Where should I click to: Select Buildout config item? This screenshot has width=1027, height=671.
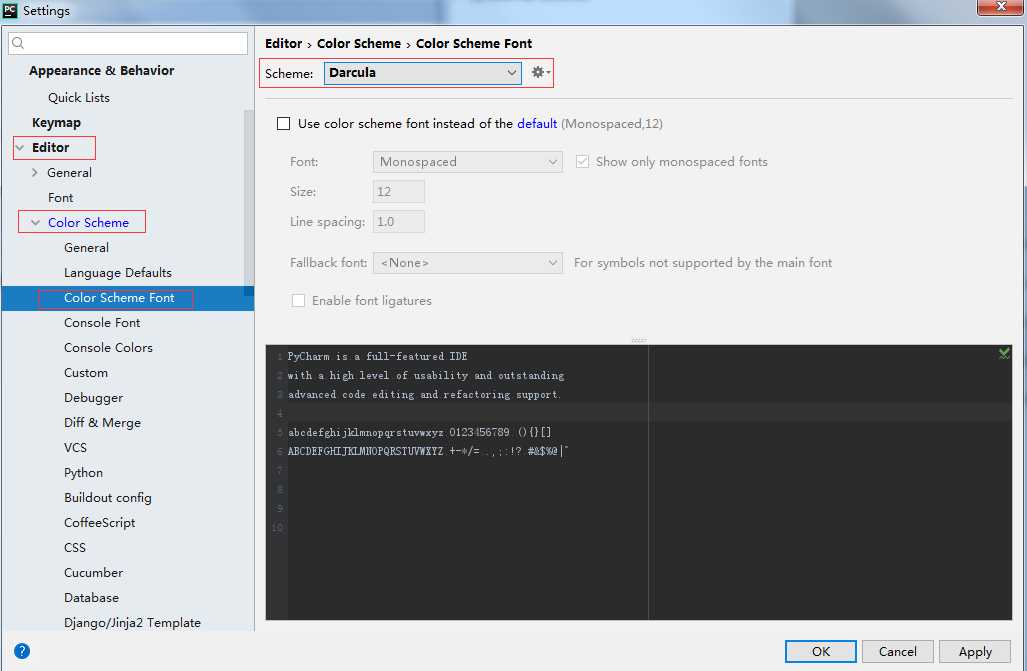tap(107, 497)
